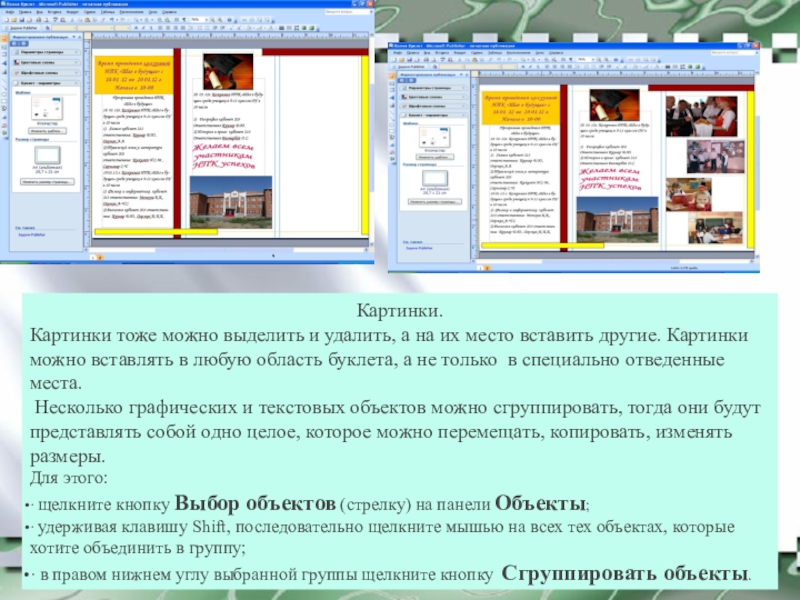Expand Цветовые схемы section in right window

pos(434,97)
